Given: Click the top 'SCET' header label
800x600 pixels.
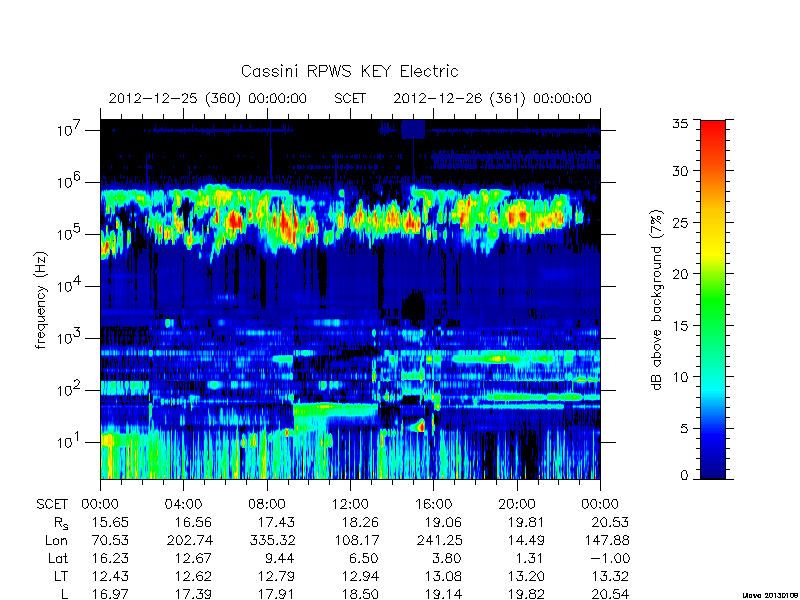Looking at the screenshot, I should 350,98.
